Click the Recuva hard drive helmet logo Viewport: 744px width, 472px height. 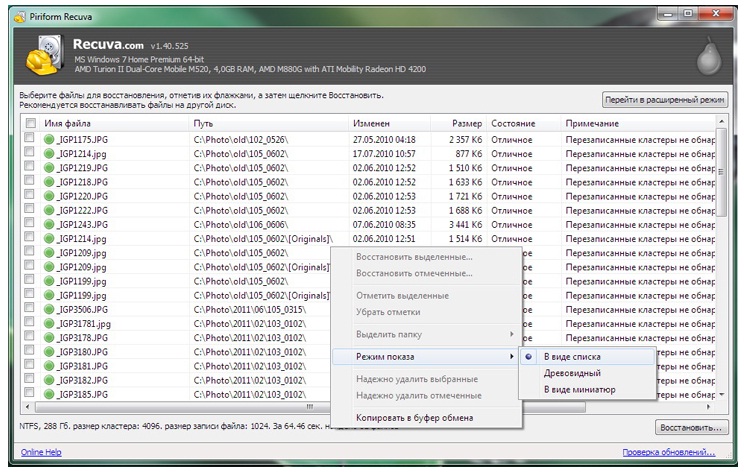pos(44,56)
